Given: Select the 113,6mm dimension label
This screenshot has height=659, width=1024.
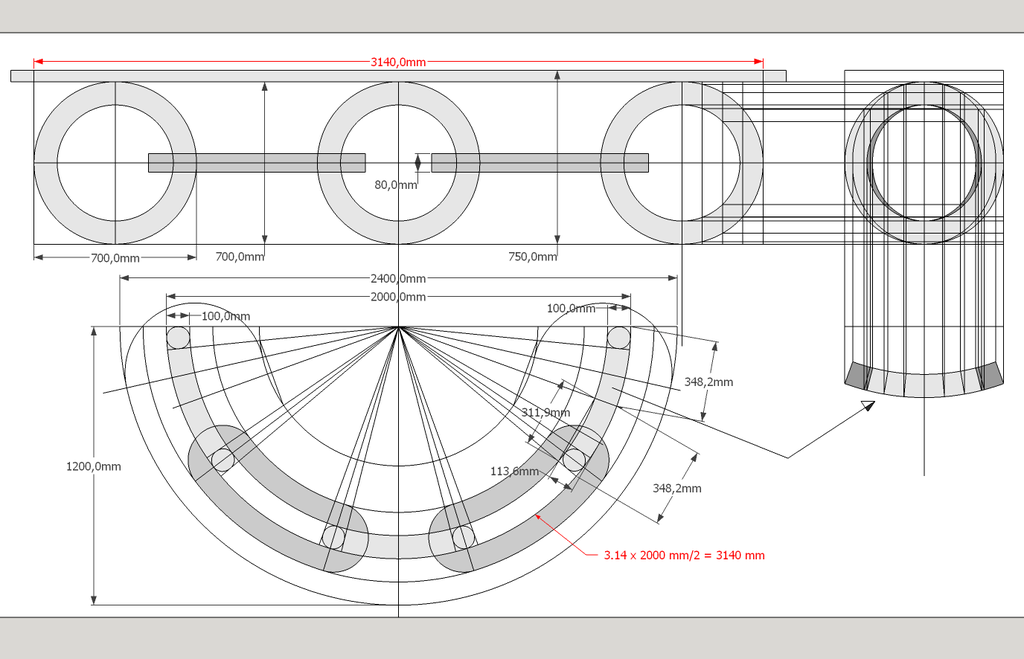Looking at the screenshot, I should [515, 471].
